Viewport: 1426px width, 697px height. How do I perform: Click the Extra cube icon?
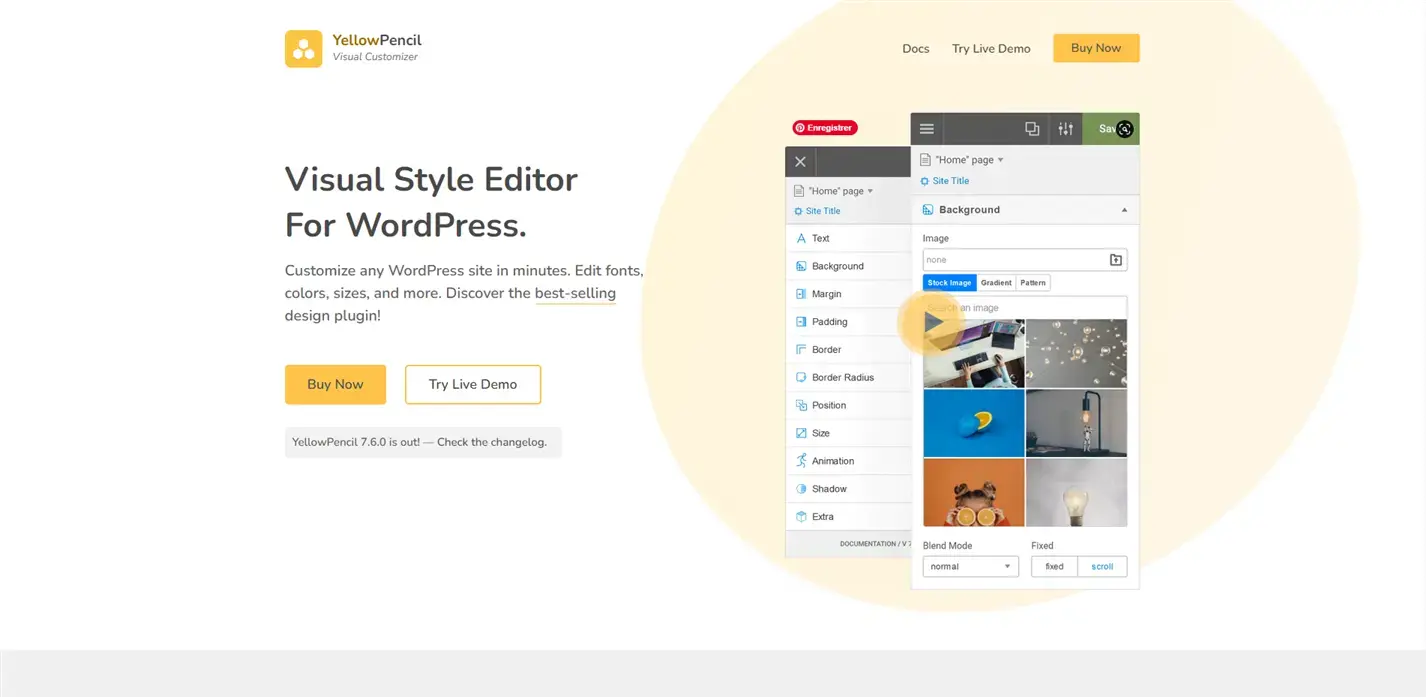coord(801,517)
